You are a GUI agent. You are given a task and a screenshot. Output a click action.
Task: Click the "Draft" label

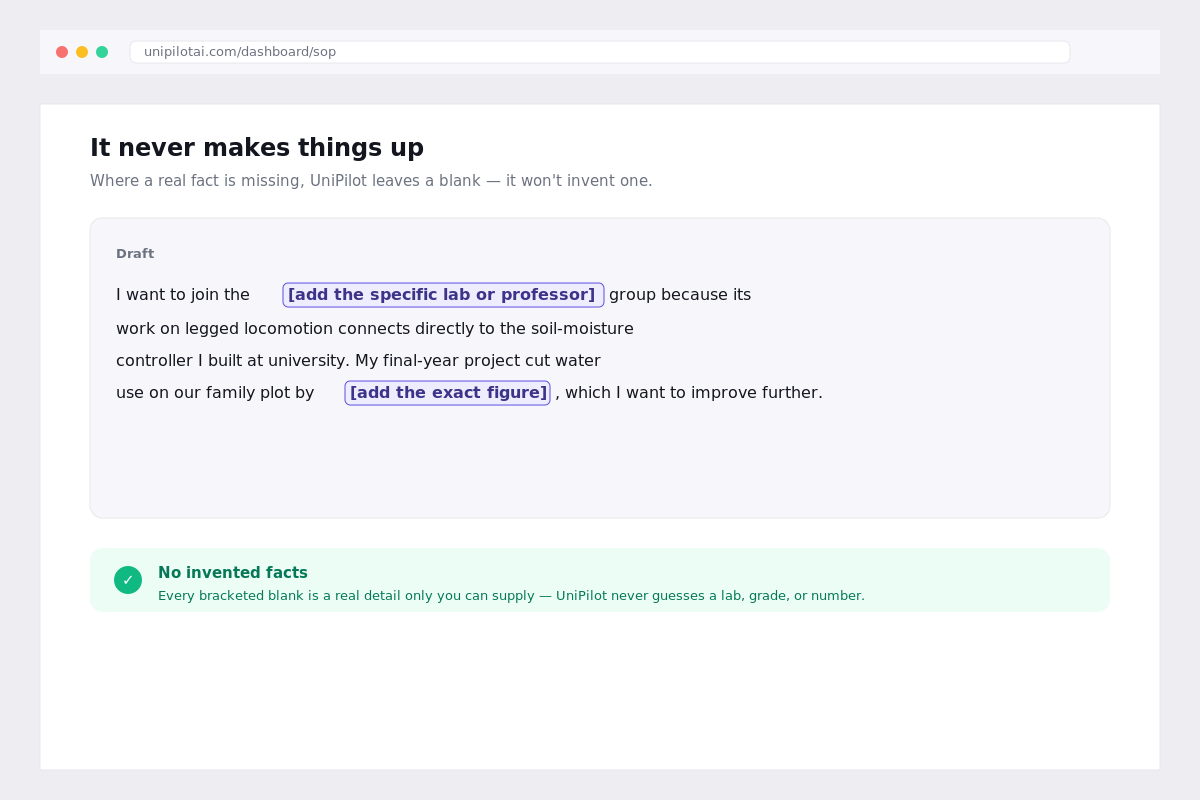135,254
